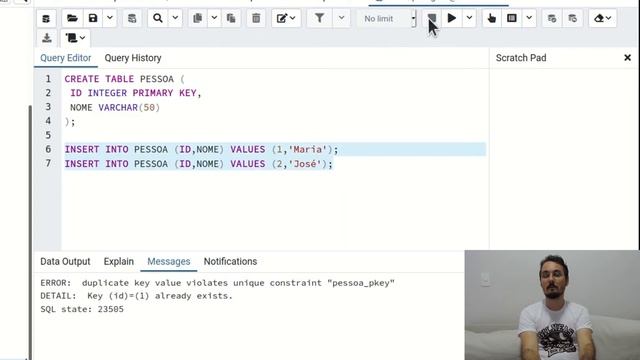The width and height of the screenshot is (640, 360).
Task: Click the Paste rows icon
Action: pos(231,18)
